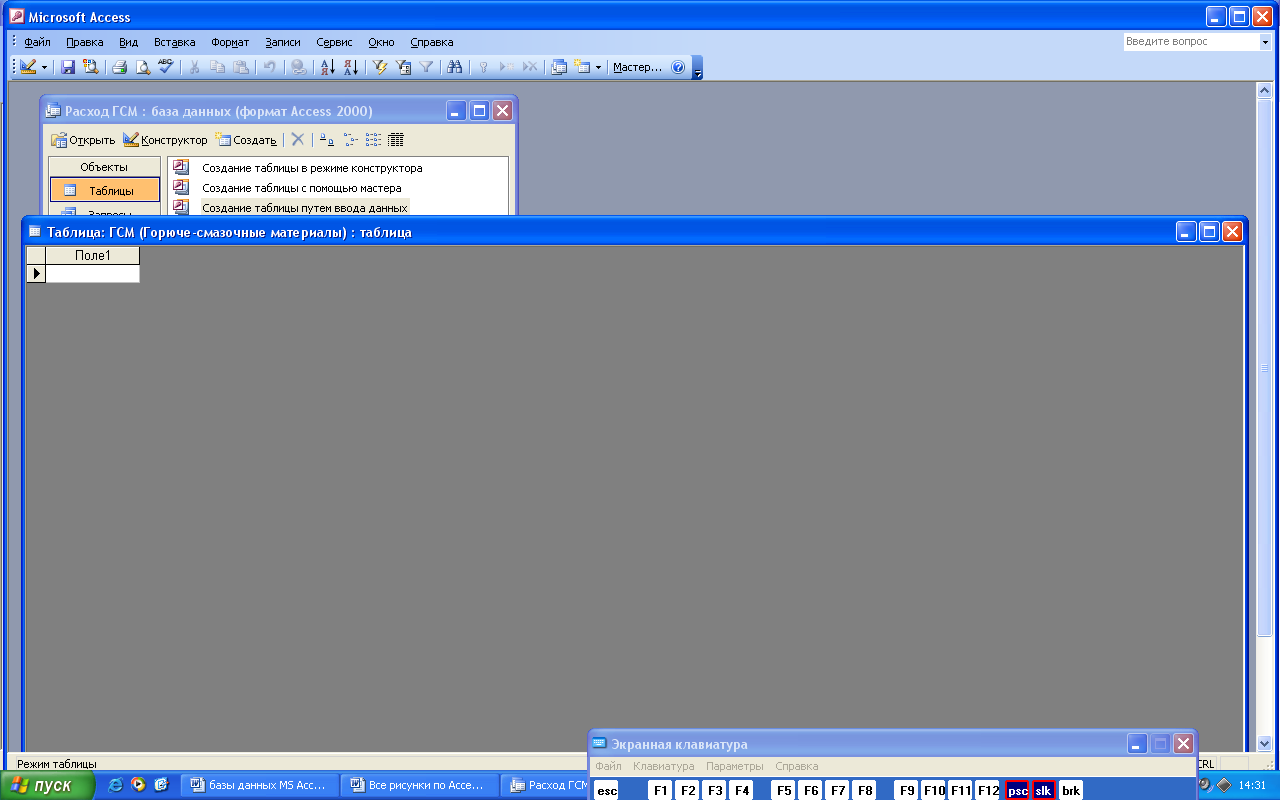Click the File Search icon
Image resolution: width=1280 pixels, height=800 pixels.
(x=90, y=67)
